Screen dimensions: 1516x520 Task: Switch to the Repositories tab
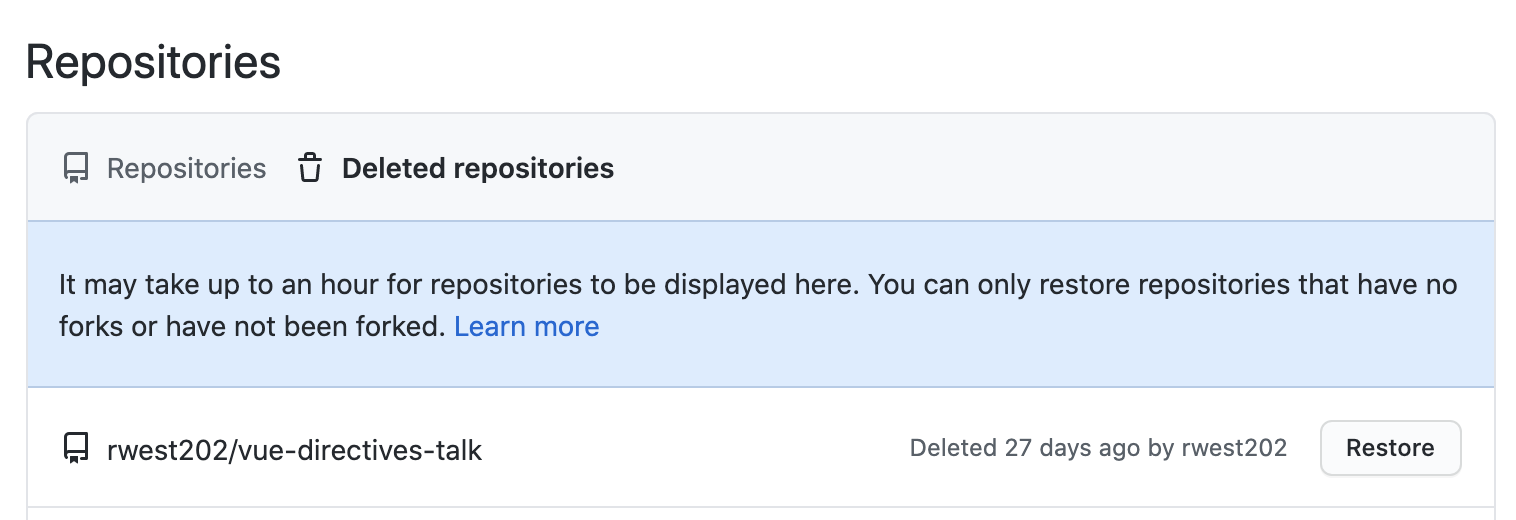click(x=165, y=168)
